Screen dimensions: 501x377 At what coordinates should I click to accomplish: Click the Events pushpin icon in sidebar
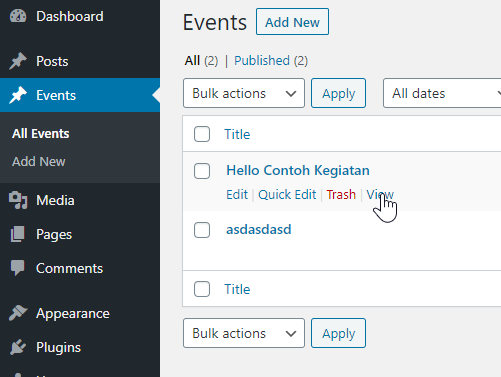tap(18, 95)
